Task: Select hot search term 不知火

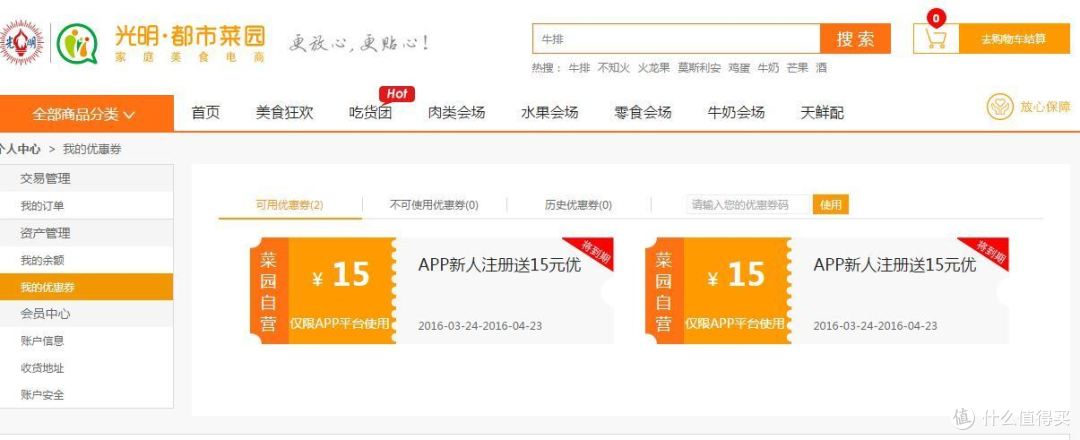Action: click(x=614, y=68)
